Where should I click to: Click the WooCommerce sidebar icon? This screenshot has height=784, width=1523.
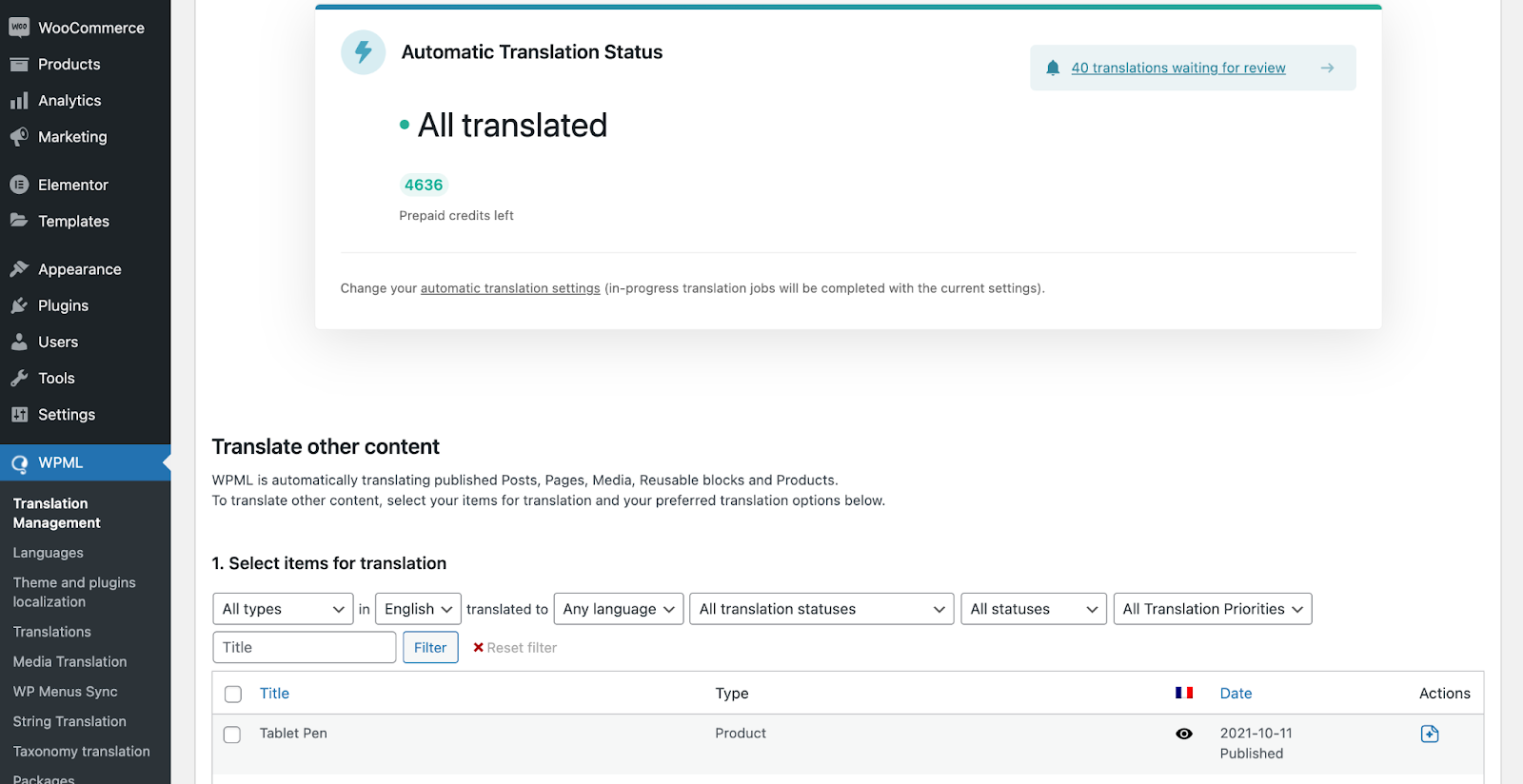[x=19, y=28]
